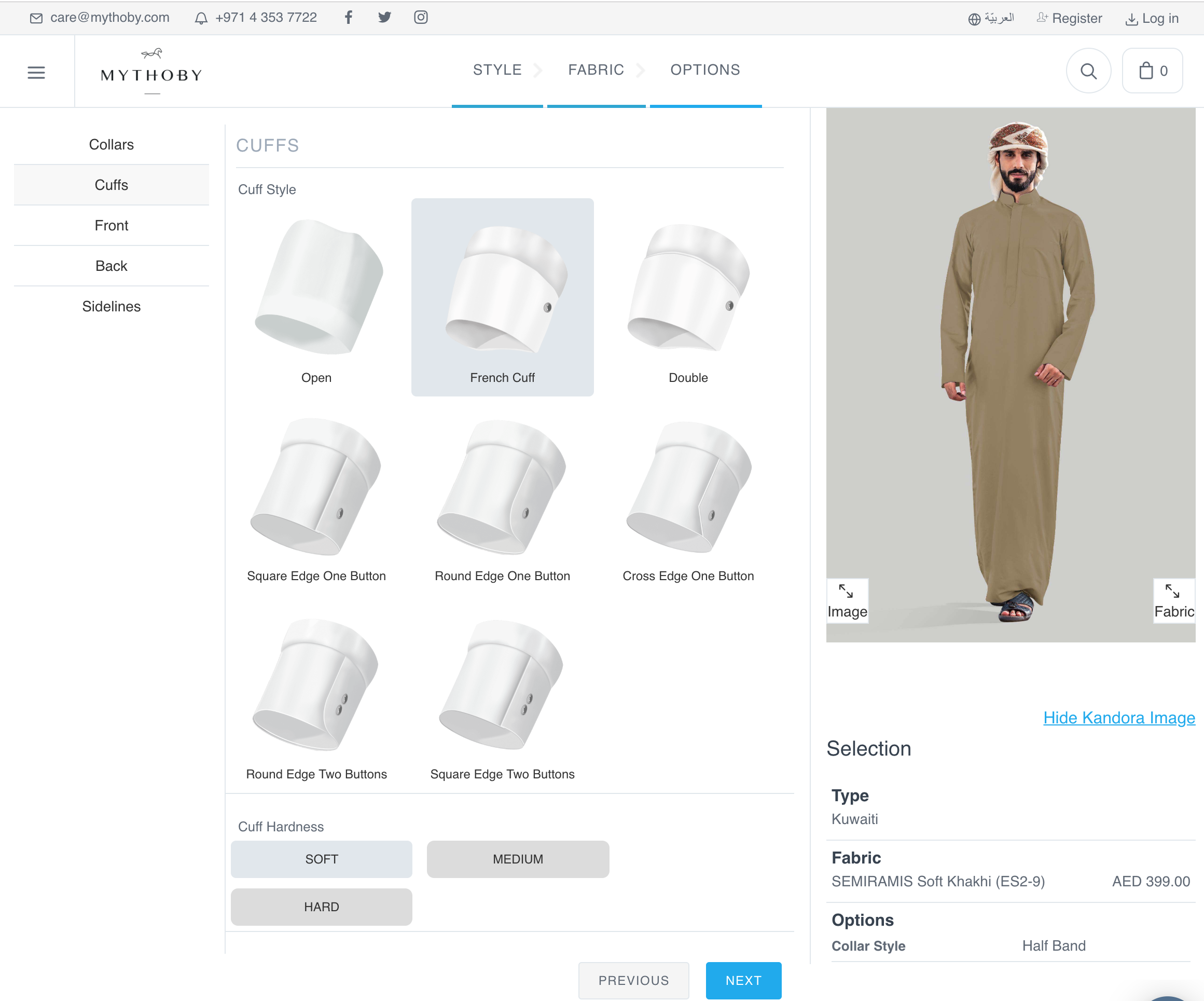Click the Half Band collar value
The image size is (1204, 1001).
[1054, 945]
